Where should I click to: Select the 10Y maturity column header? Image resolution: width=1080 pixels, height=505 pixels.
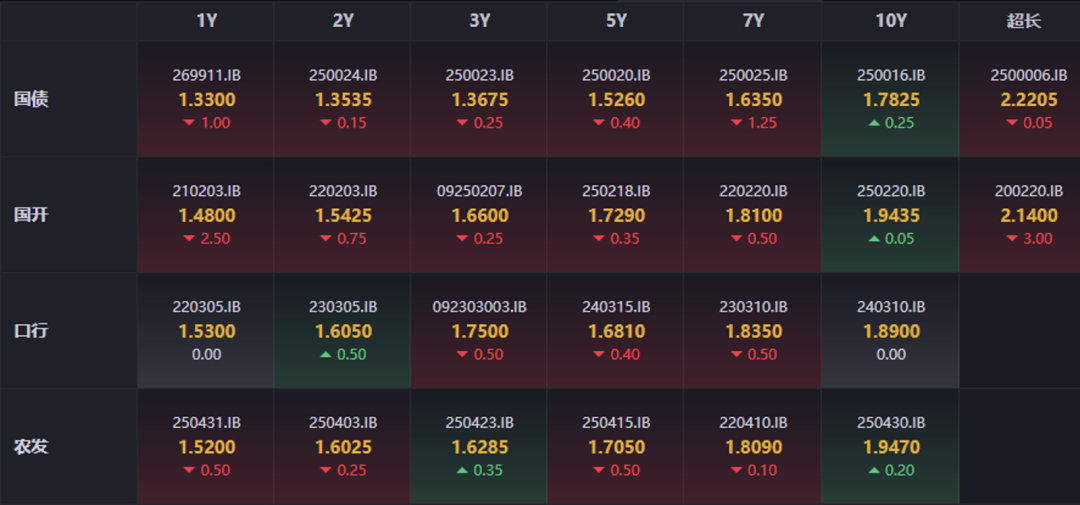pyautogui.click(x=890, y=21)
